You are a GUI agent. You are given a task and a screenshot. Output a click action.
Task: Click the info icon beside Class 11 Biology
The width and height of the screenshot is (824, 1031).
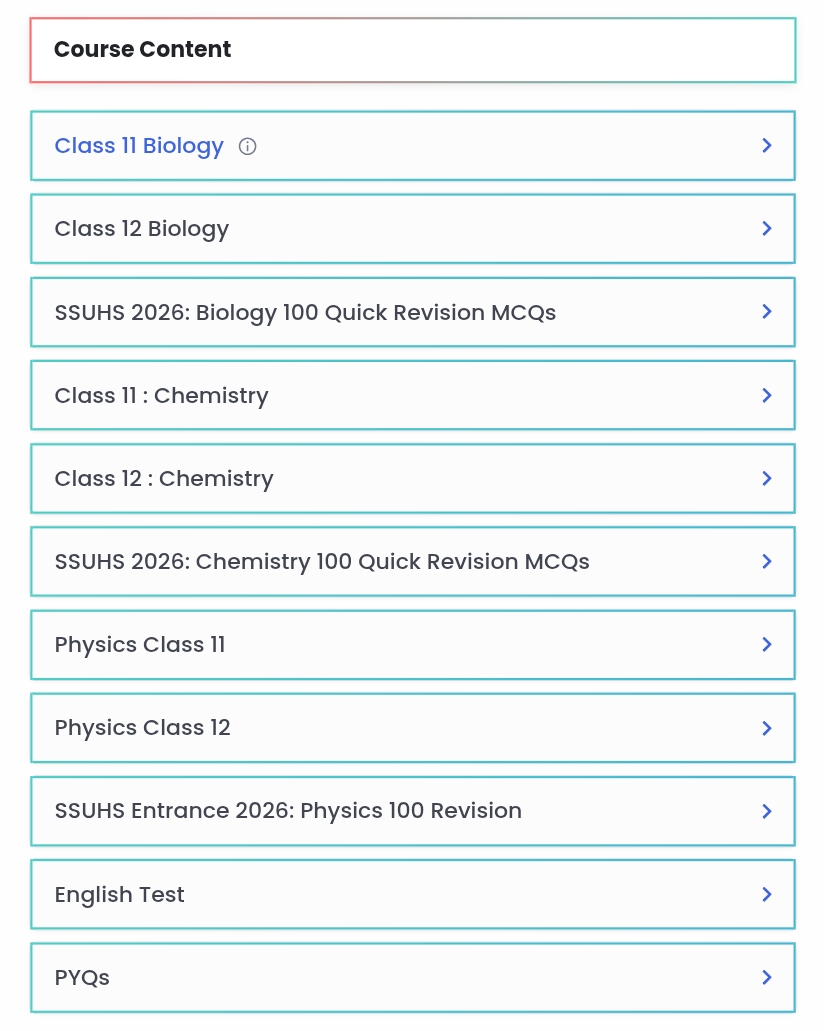248,146
